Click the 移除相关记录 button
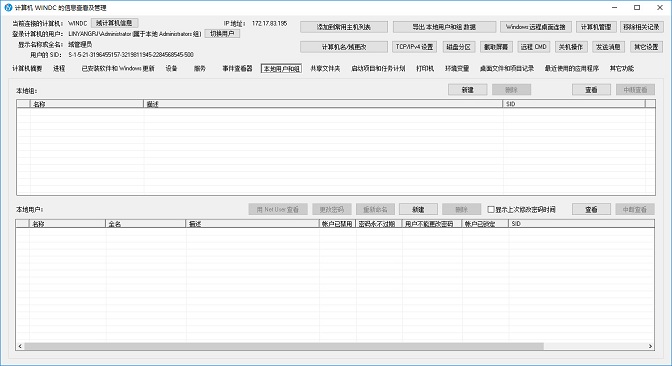The width and height of the screenshot is (672, 366). [x=642, y=27]
